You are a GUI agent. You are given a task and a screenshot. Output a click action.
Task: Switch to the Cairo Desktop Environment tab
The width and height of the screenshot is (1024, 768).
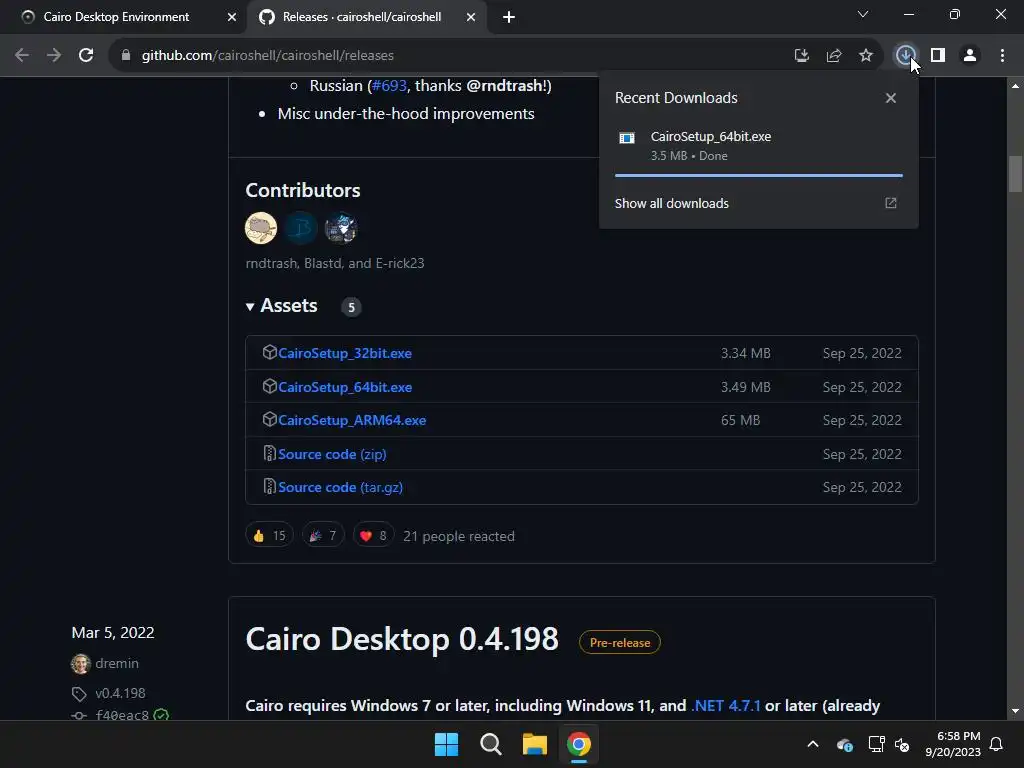(123, 17)
